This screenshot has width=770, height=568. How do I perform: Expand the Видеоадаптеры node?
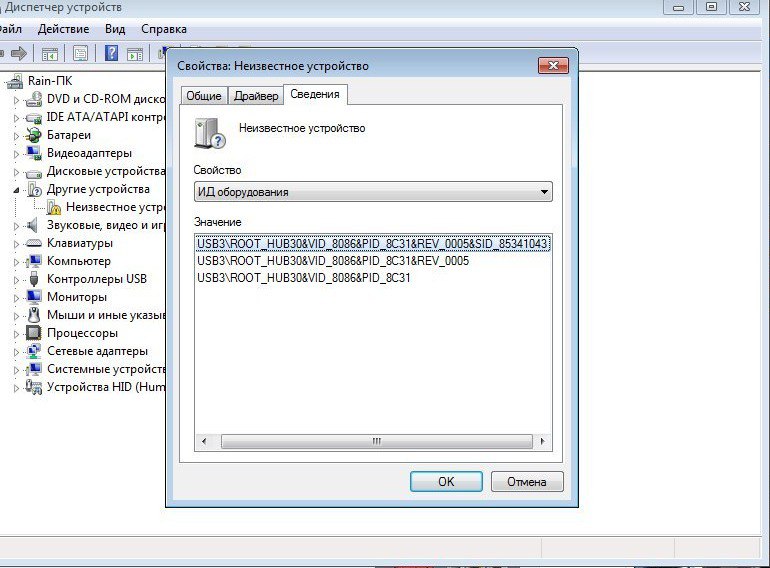pos(16,154)
